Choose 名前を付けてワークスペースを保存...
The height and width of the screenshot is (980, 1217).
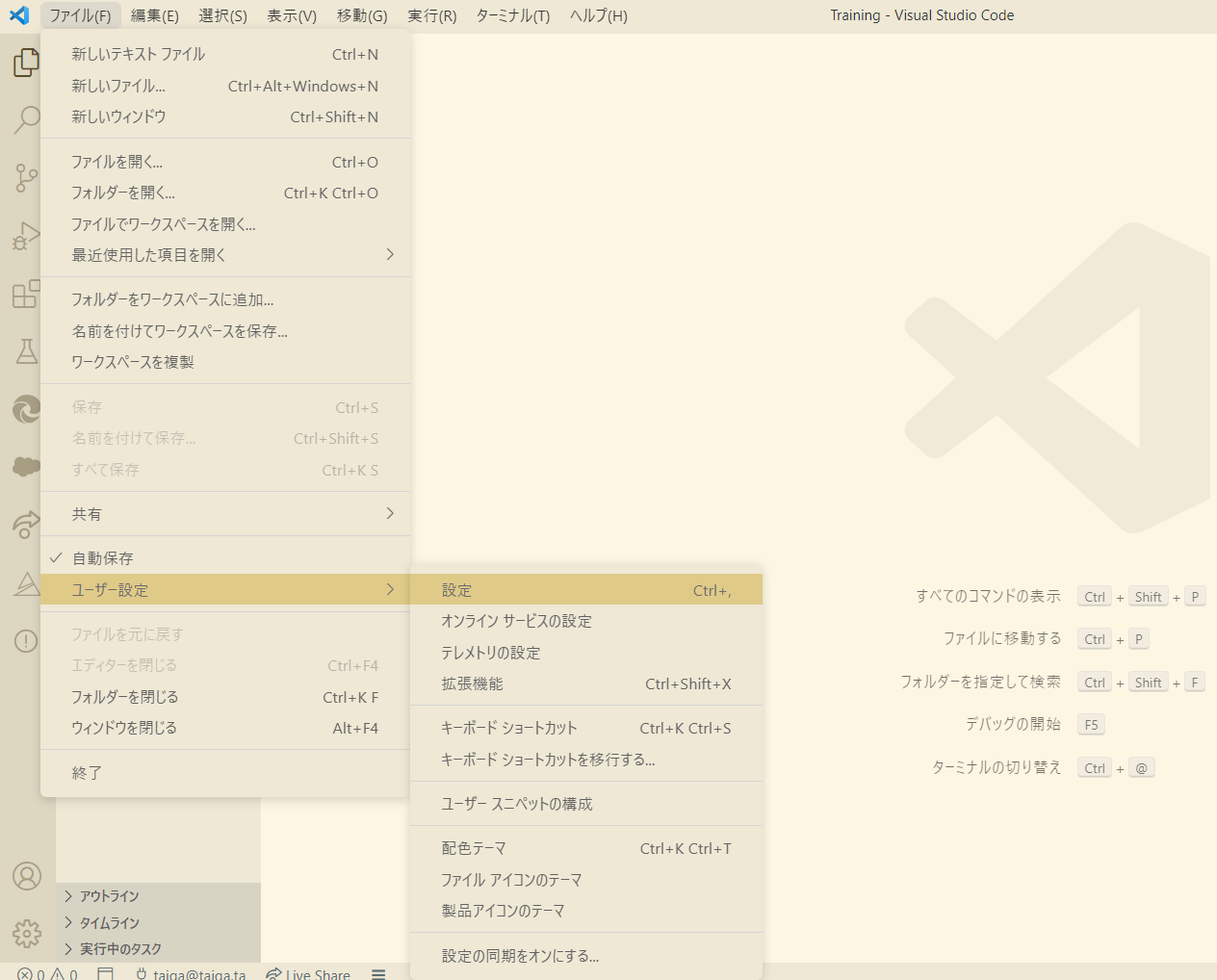225,331
